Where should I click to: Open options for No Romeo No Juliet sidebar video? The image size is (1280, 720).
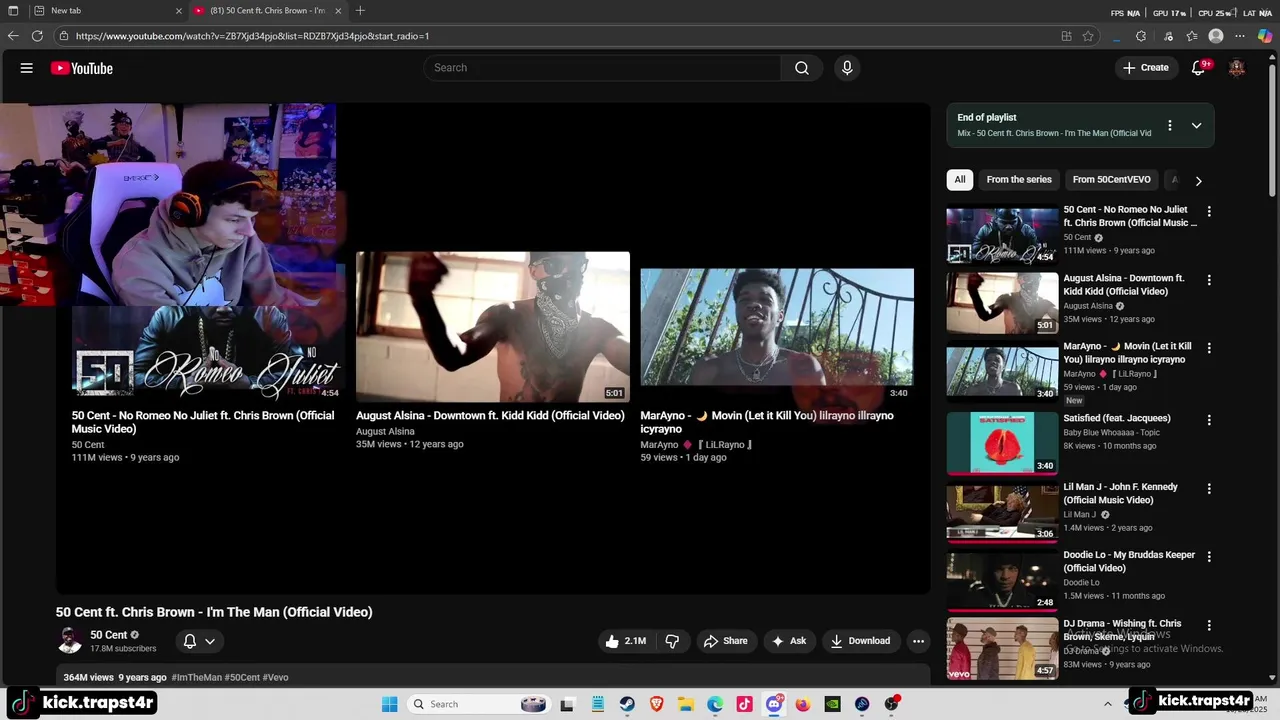click(1209, 212)
